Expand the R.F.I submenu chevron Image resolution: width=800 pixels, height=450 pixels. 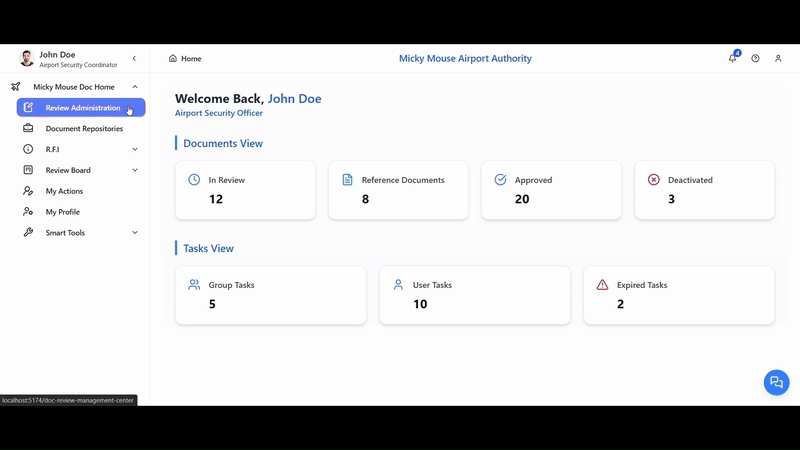[x=135, y=149]
